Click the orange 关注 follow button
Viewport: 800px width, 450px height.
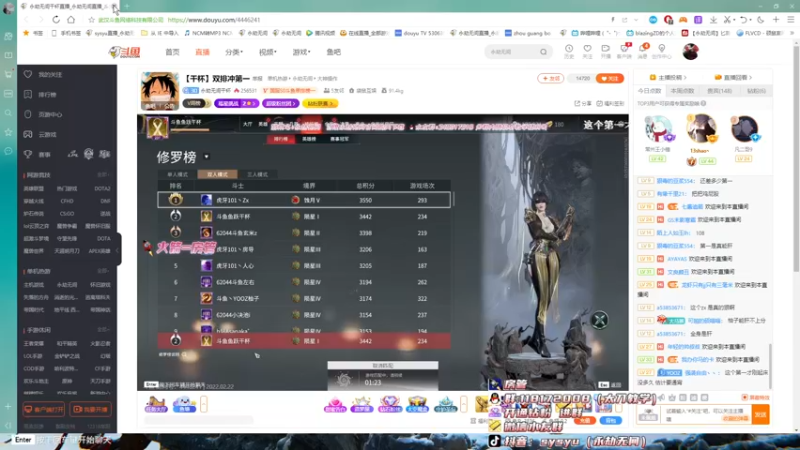(x=610, y=79)
